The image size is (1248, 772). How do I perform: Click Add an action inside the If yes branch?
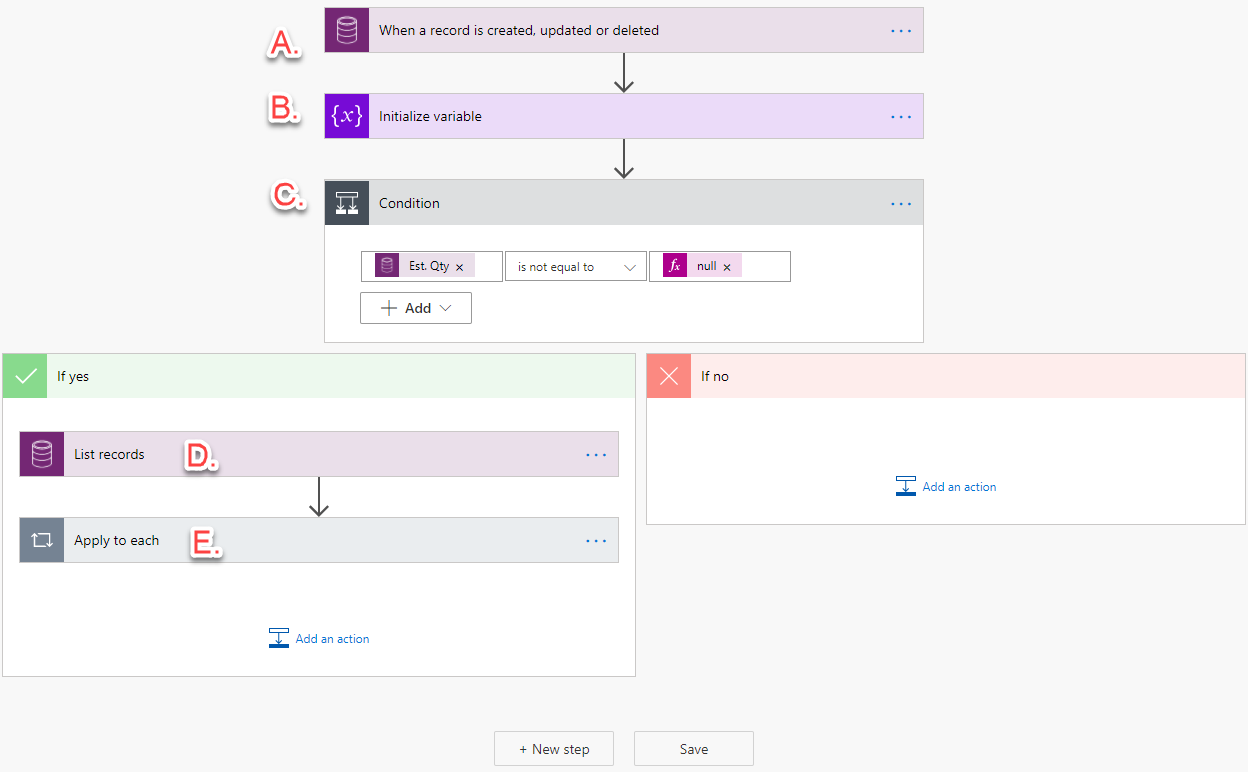(x=319, y=638)
